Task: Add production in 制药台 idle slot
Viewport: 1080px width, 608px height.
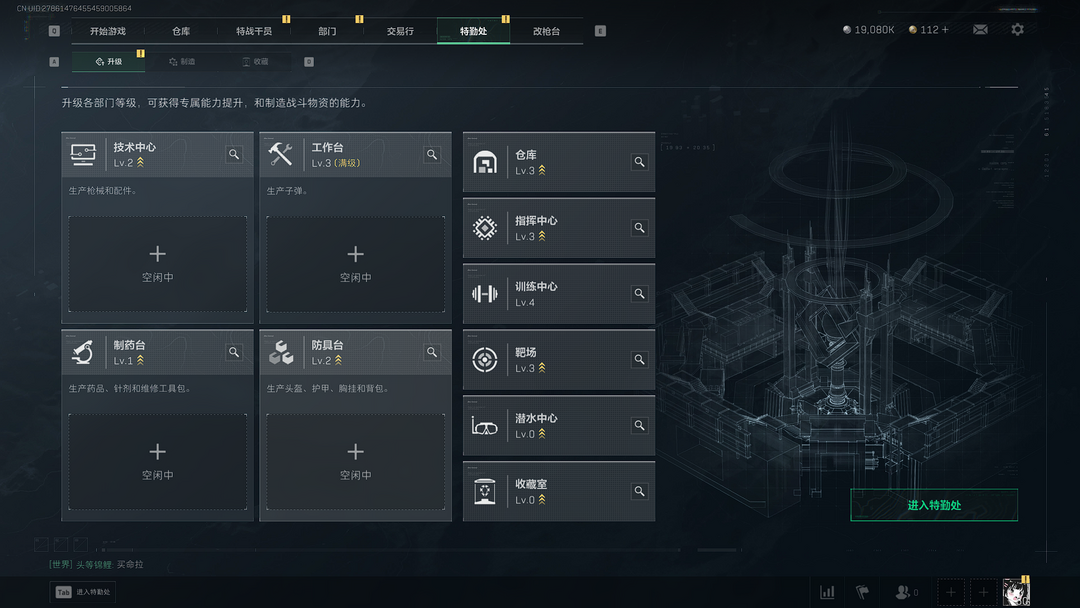Action: coord(157,461)
